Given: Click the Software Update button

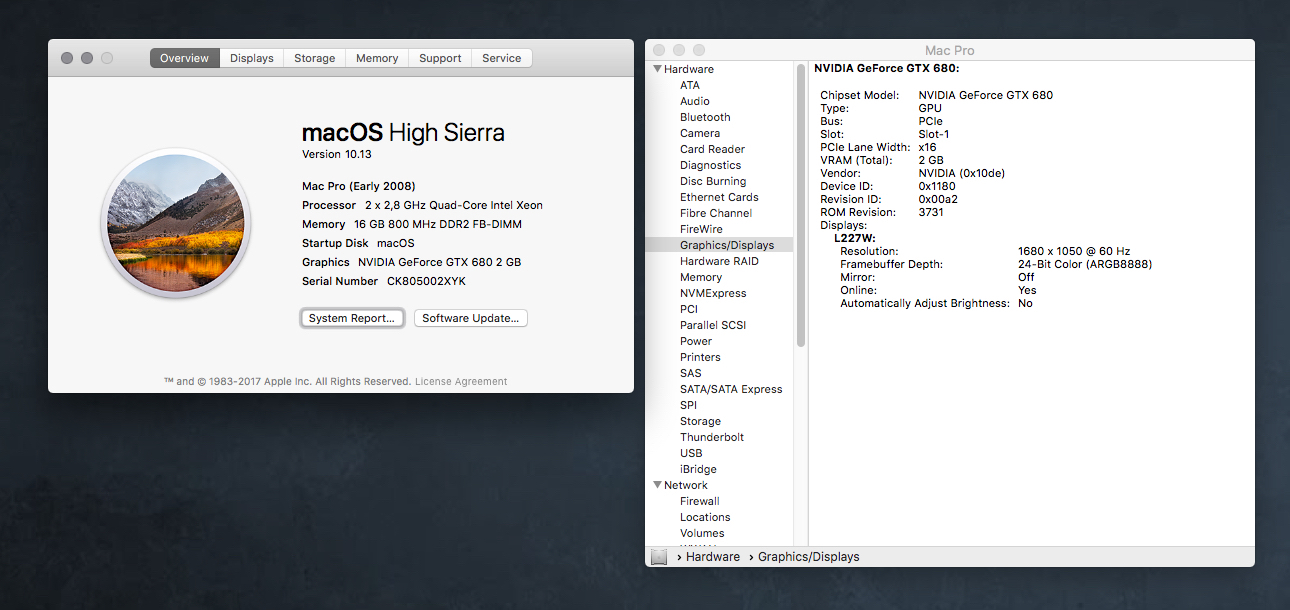Looking at the screenshot, I should point(471,318).
